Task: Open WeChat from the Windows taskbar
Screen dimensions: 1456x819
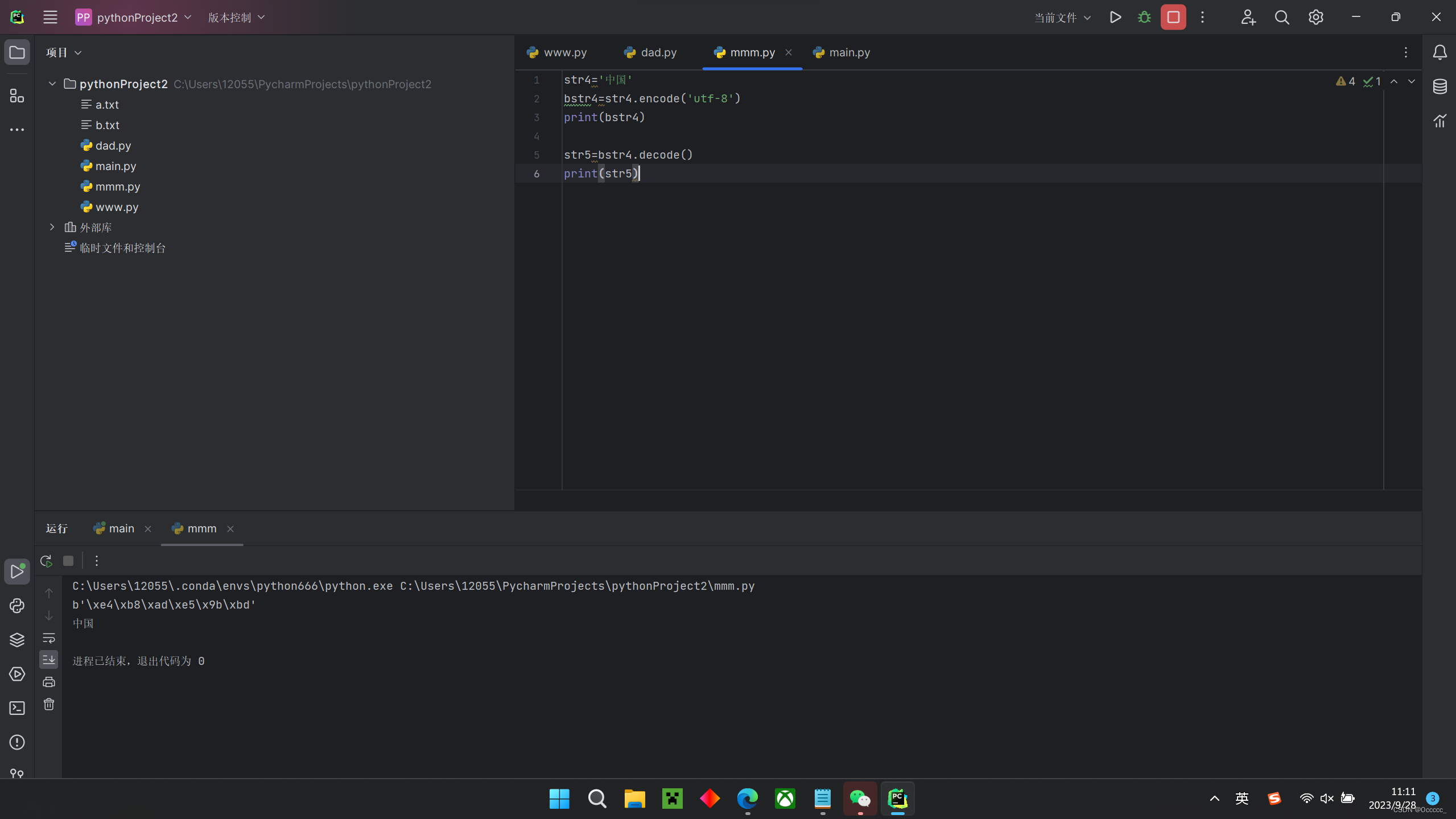Action: coord(860,799)
